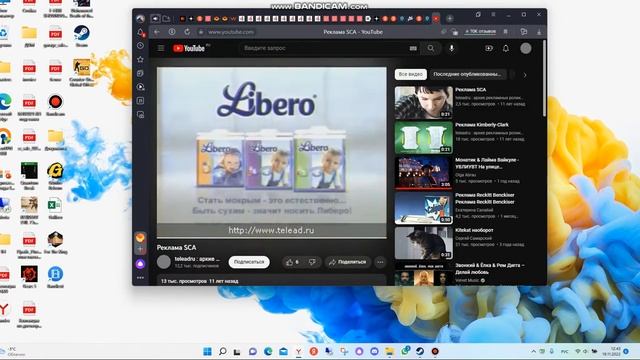Open the YouTube hamburger guide menu
The image size is (640, 360).
click(161, 48)
